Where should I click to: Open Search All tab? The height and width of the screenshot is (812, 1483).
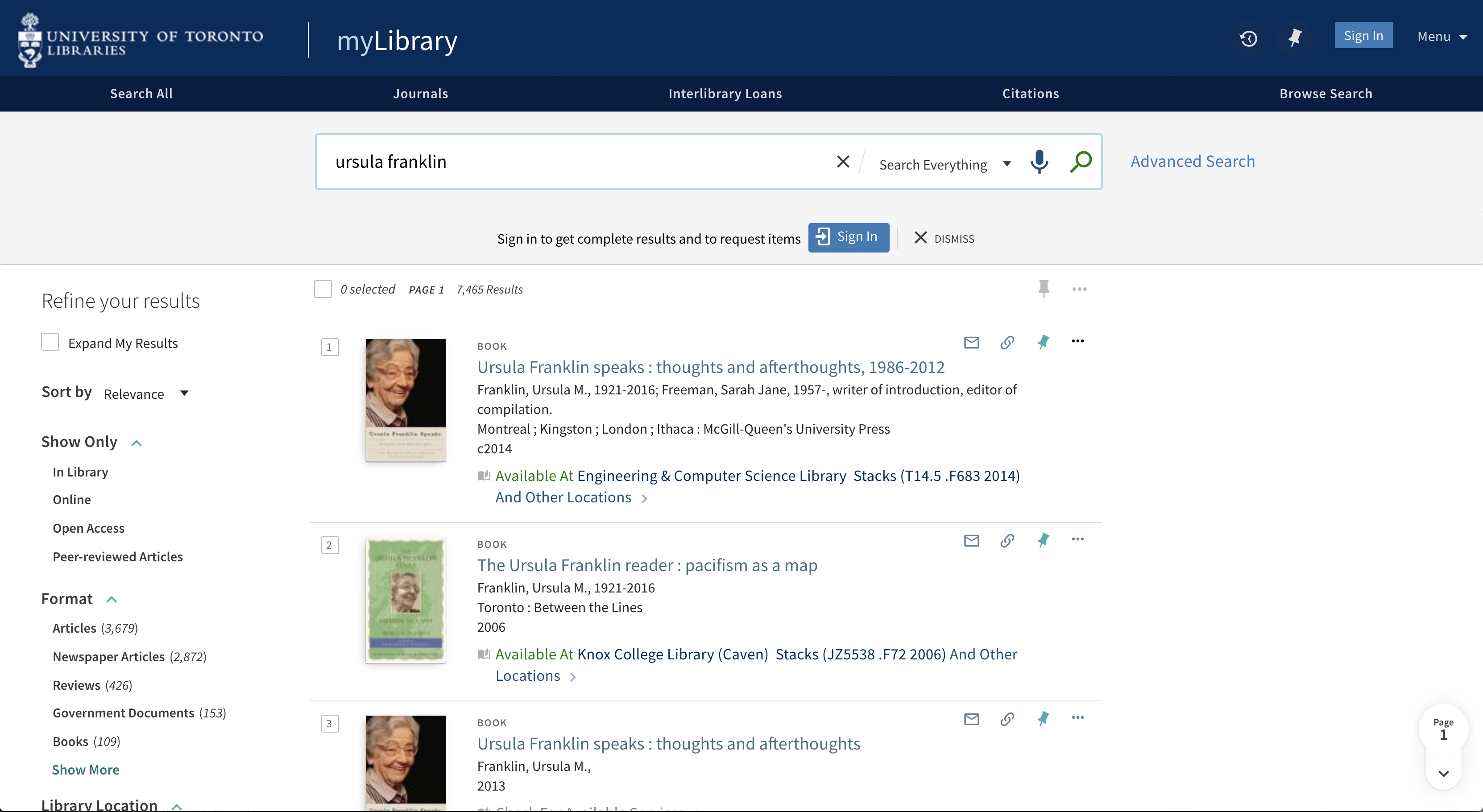coord(141,93)
